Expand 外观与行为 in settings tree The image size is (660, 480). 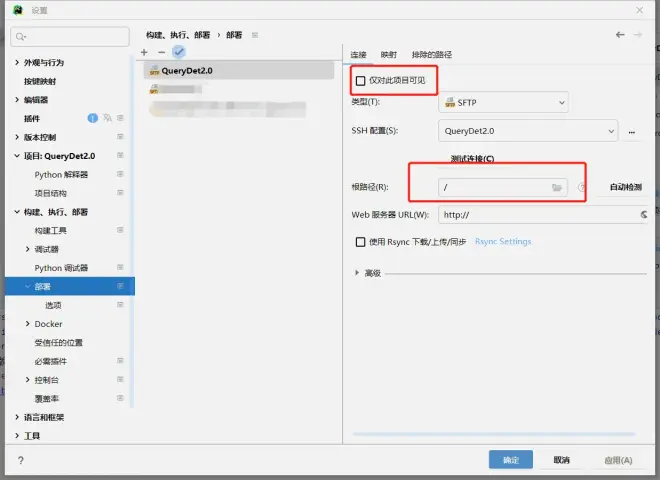coord(17,62)
